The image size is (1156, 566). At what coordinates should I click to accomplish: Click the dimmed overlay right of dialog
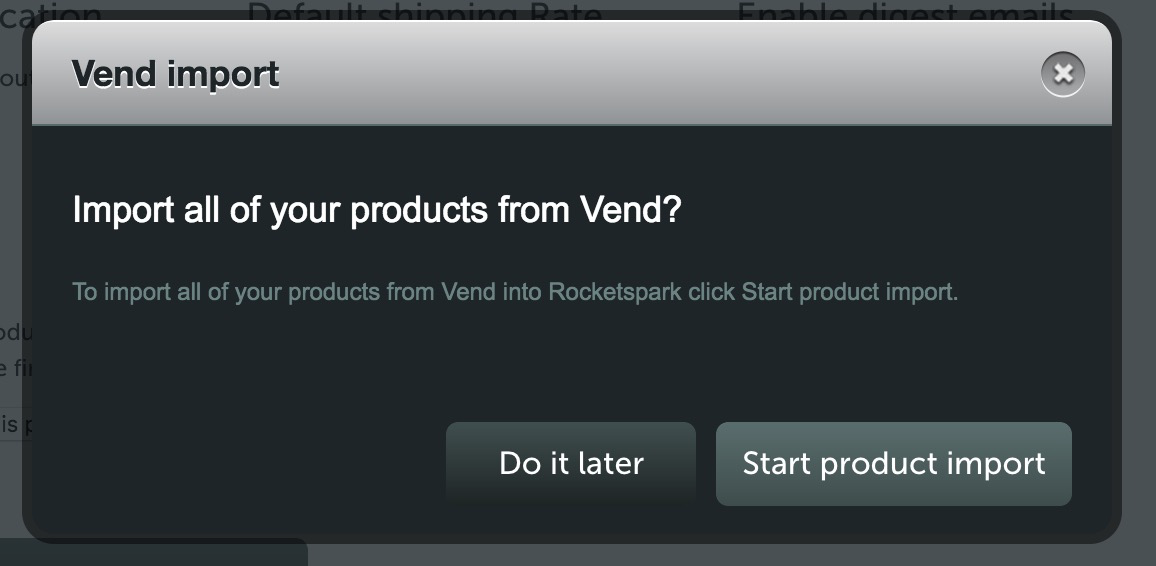(x=1139, y=295)
